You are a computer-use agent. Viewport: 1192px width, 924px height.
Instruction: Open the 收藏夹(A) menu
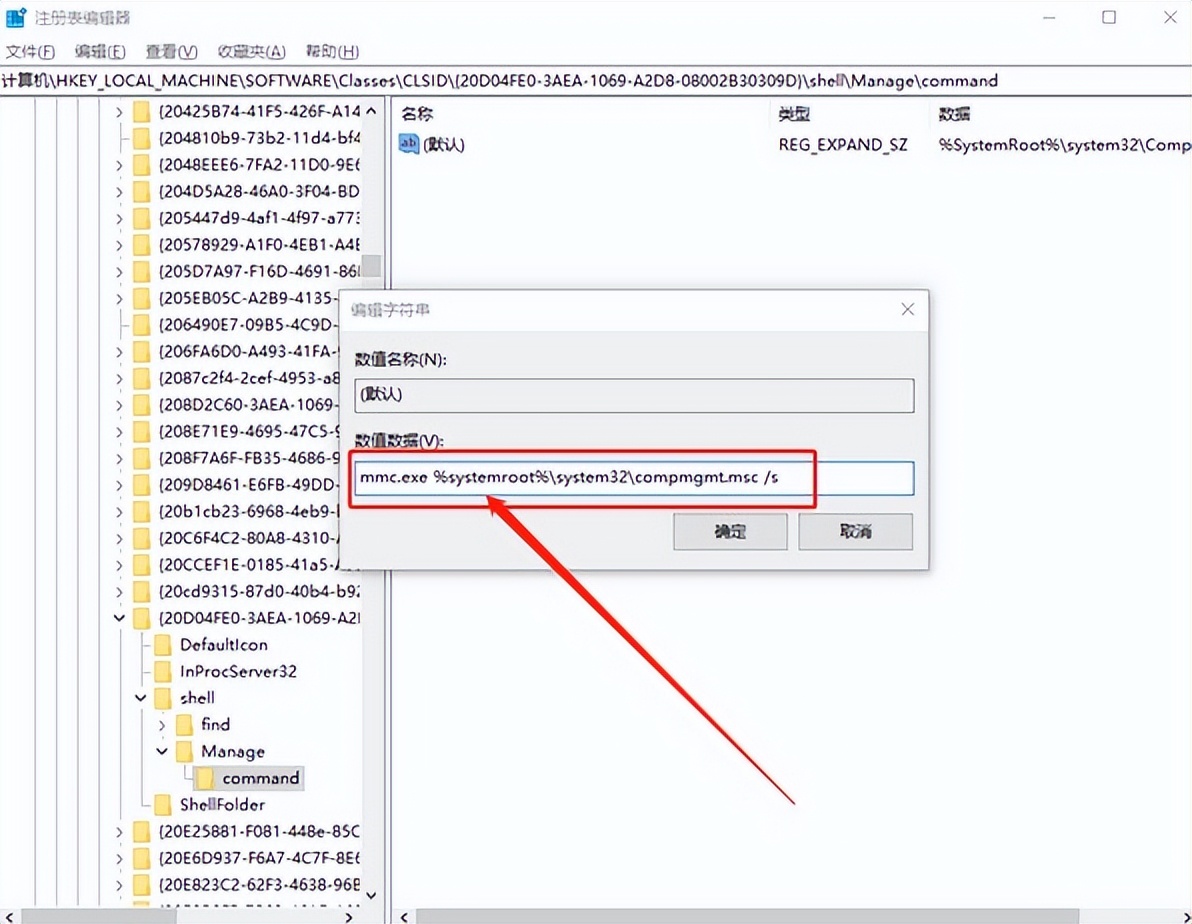[x=251, y=52]
